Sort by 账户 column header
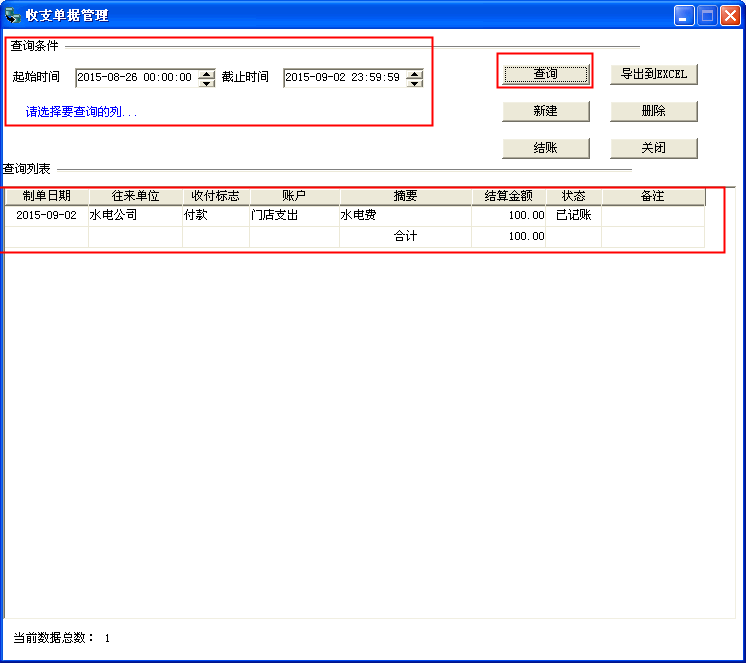 [x=294, y=196]
